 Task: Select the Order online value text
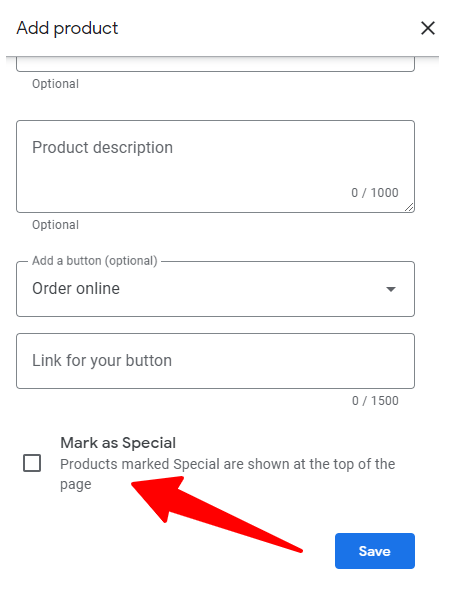point(76,288)
